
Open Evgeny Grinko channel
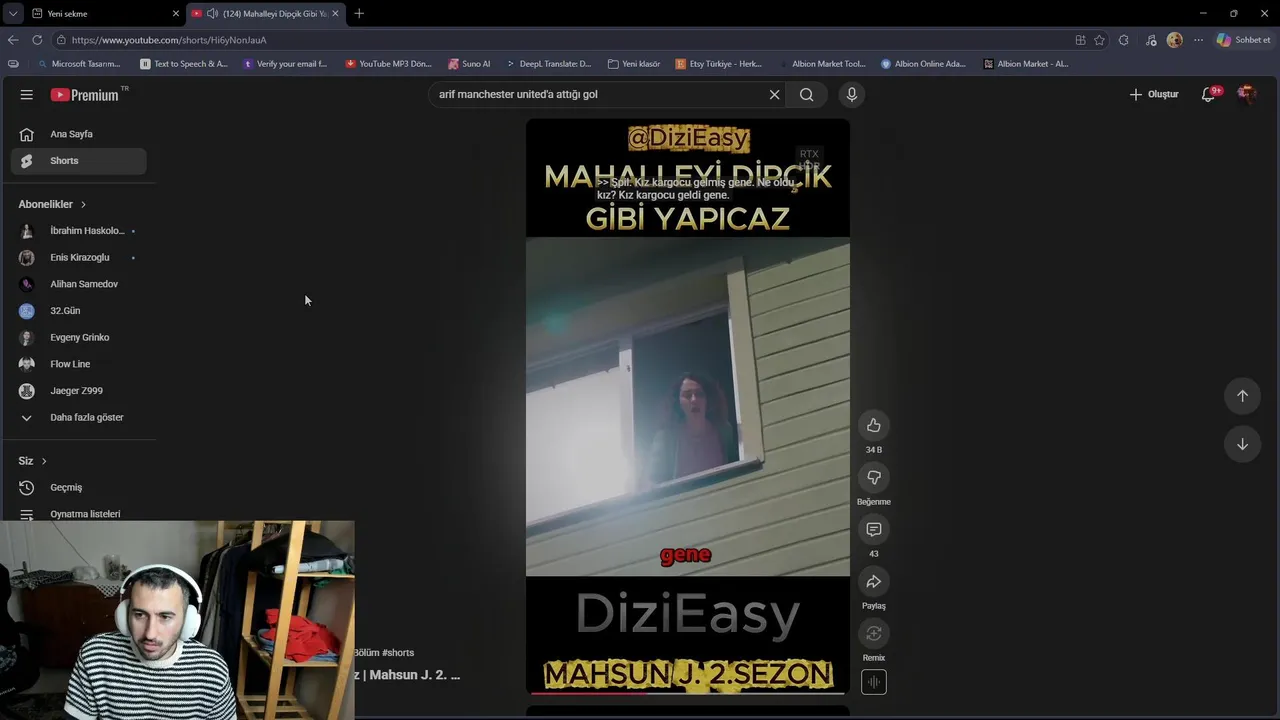tap(78, 337)
